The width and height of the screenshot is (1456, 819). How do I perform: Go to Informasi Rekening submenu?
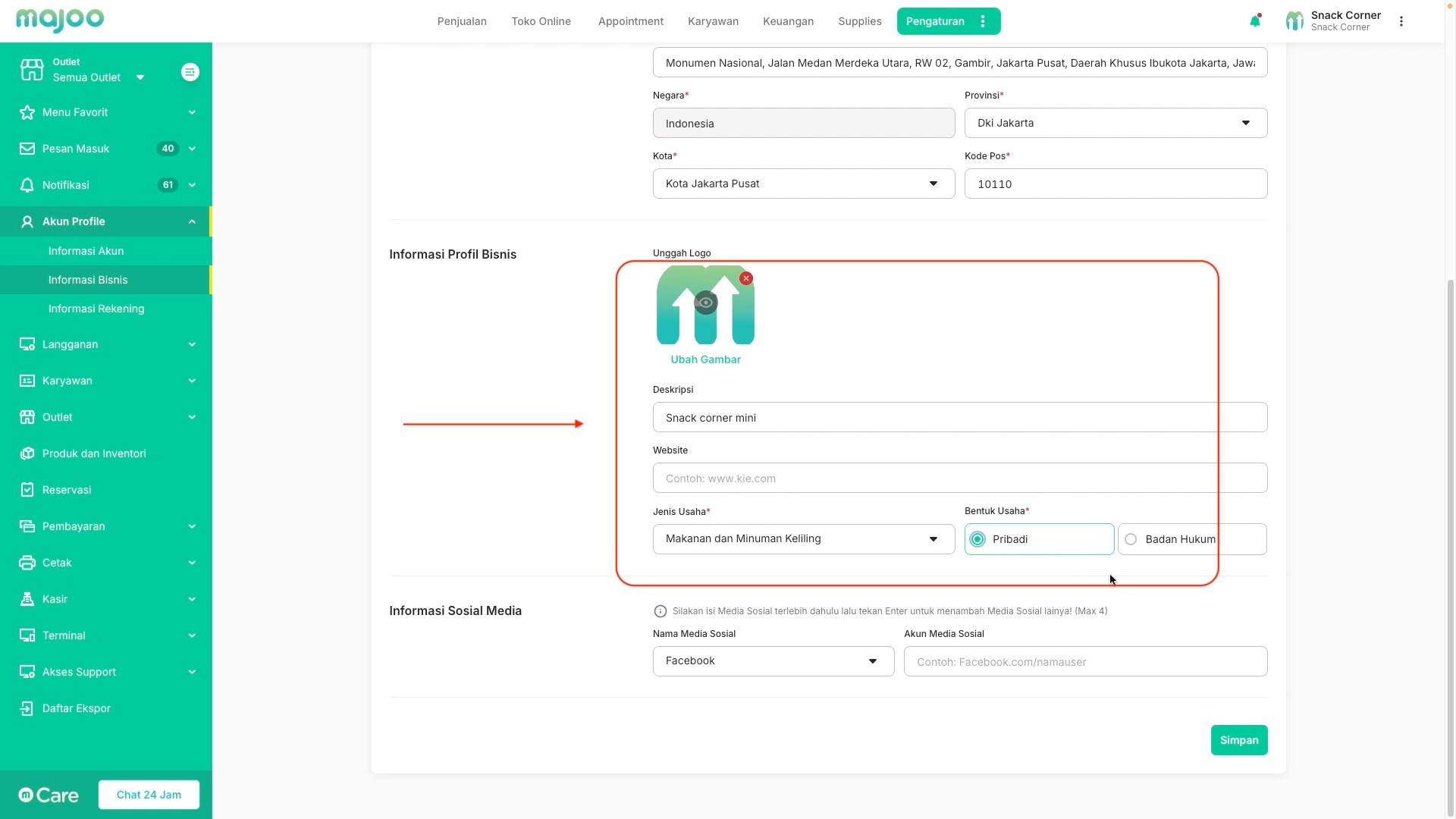[x=96, y=309]
